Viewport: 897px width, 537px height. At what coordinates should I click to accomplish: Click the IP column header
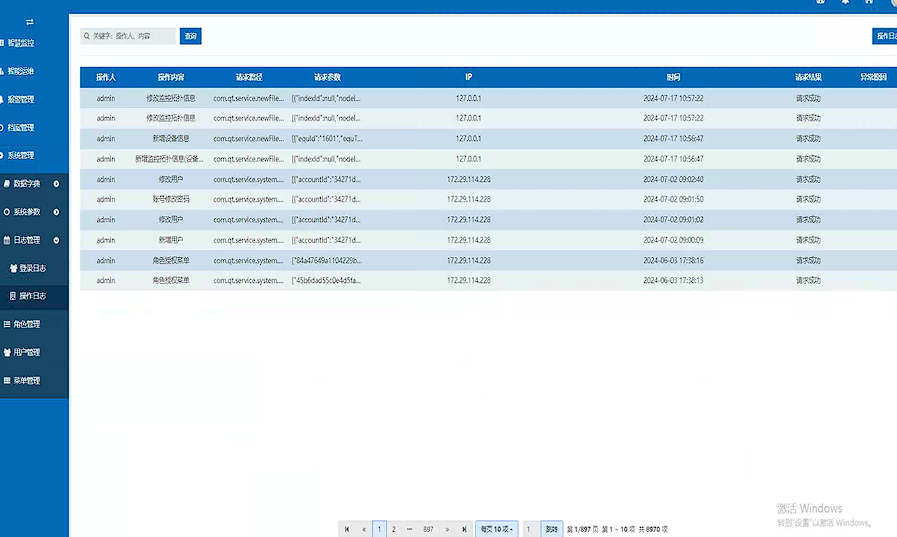(469, 77)
